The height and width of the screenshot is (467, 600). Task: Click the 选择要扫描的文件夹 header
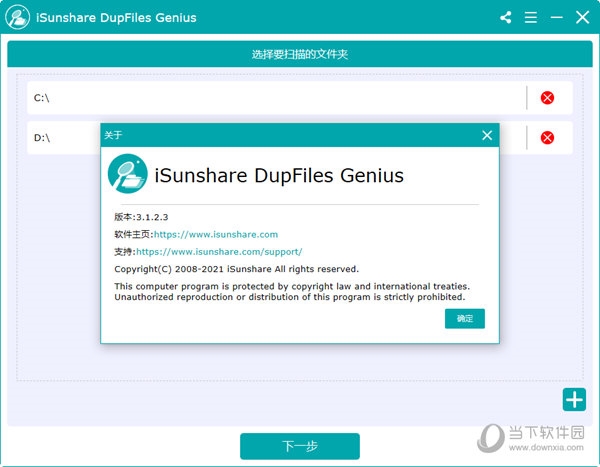[x=300, y=54]
